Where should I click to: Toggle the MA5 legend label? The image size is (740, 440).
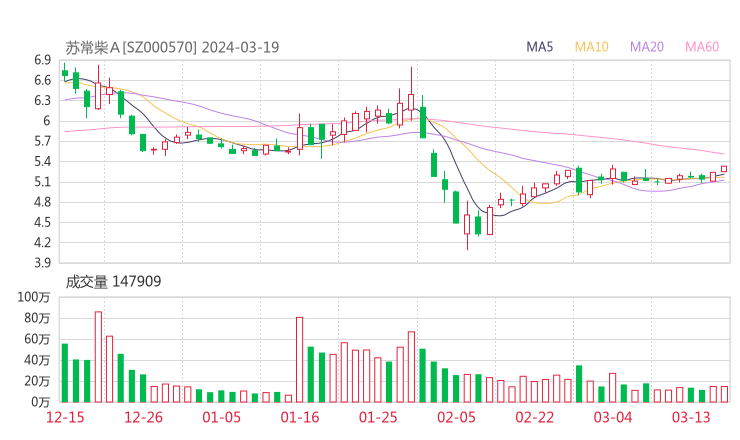540,47
